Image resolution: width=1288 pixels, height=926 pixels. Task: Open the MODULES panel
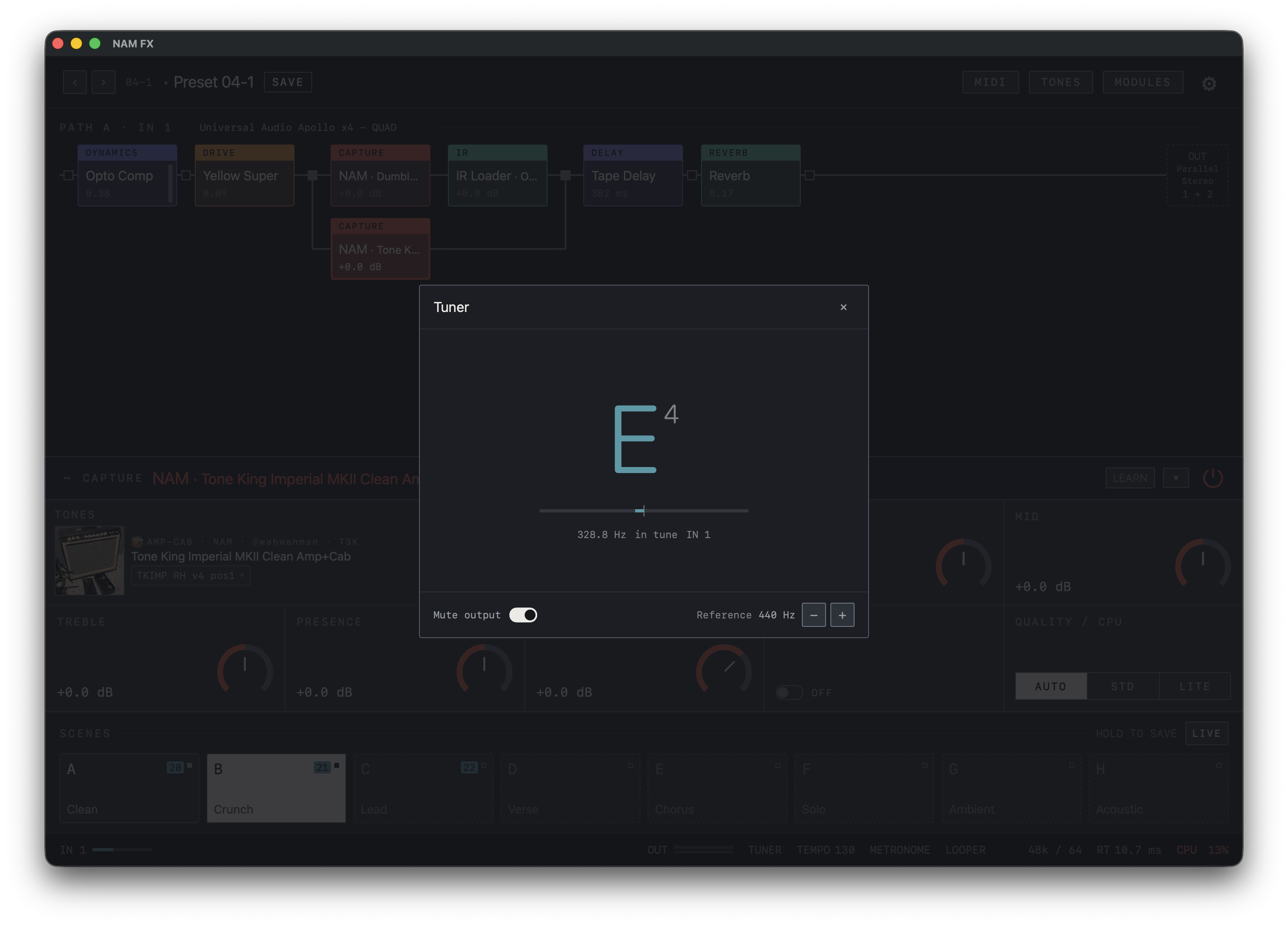click(1143, 82)
